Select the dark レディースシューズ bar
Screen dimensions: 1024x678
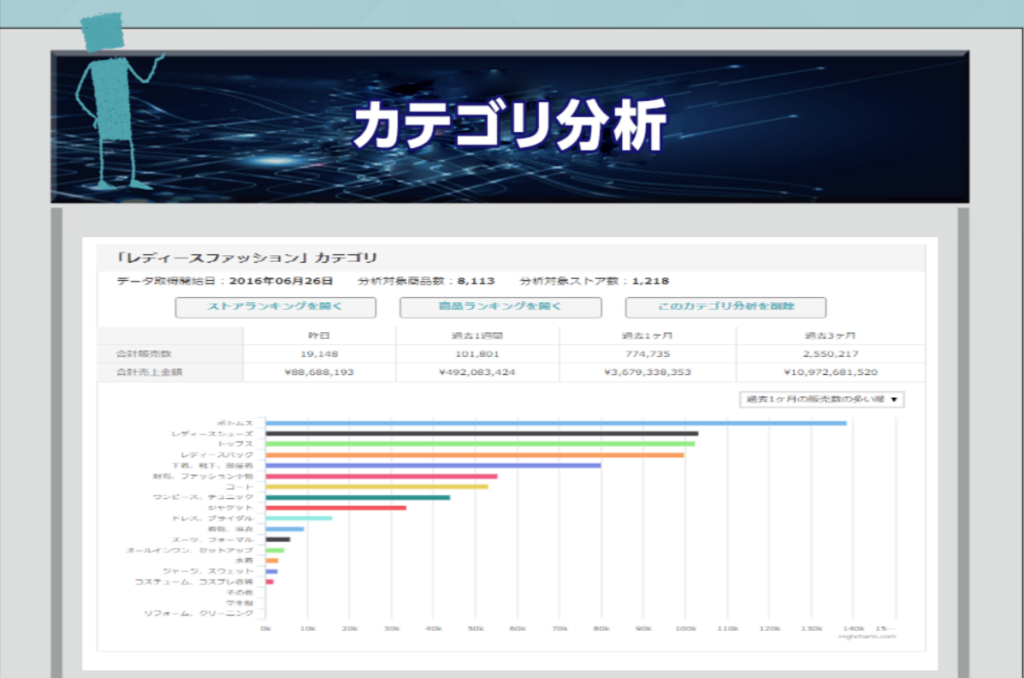coord(481,434)
